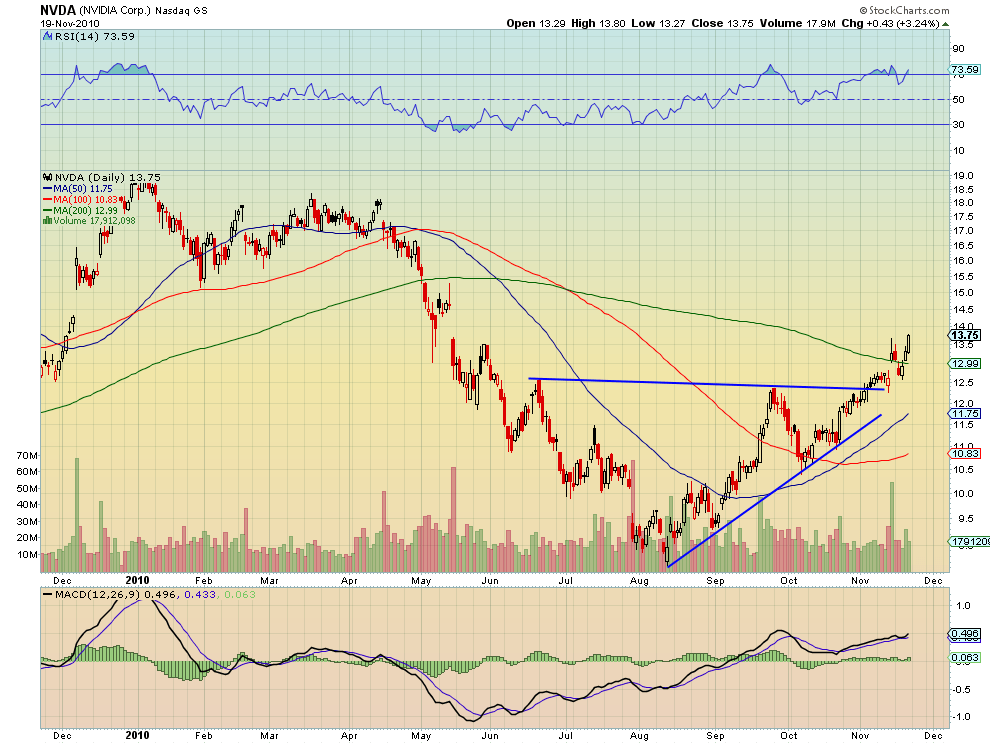Click the 20M volume axis label
Screen dimensions: 990x744
tap(27, 538)
